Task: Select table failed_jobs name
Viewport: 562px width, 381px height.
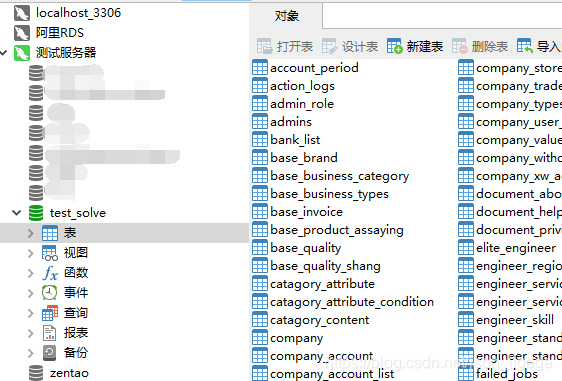Action: (x=507, y=374)
